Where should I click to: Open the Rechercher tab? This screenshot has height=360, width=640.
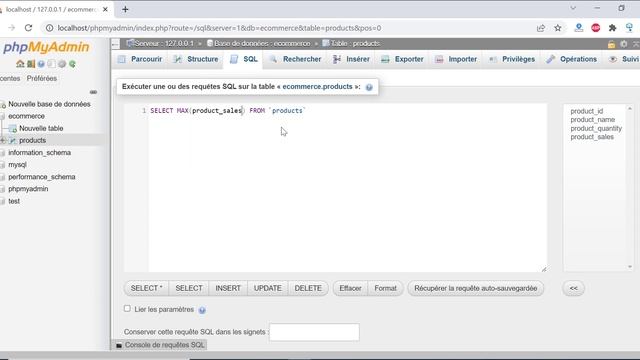point(296,59)
